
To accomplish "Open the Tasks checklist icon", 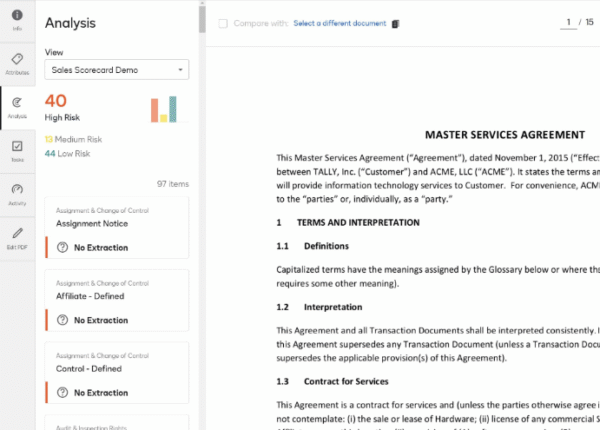I will (17, 150).
